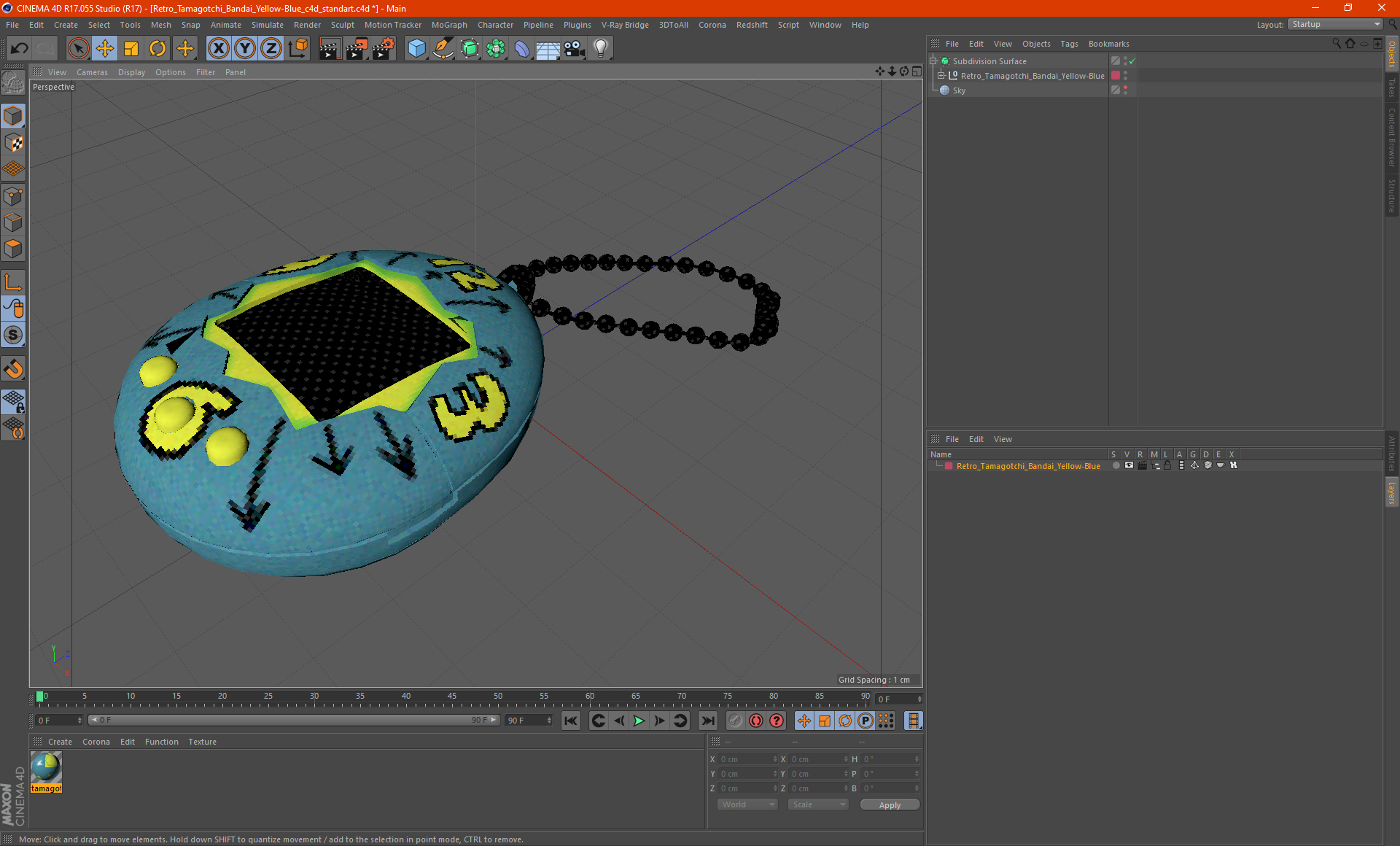Open the Layers manager View menu

click(x=1003, y=439)
